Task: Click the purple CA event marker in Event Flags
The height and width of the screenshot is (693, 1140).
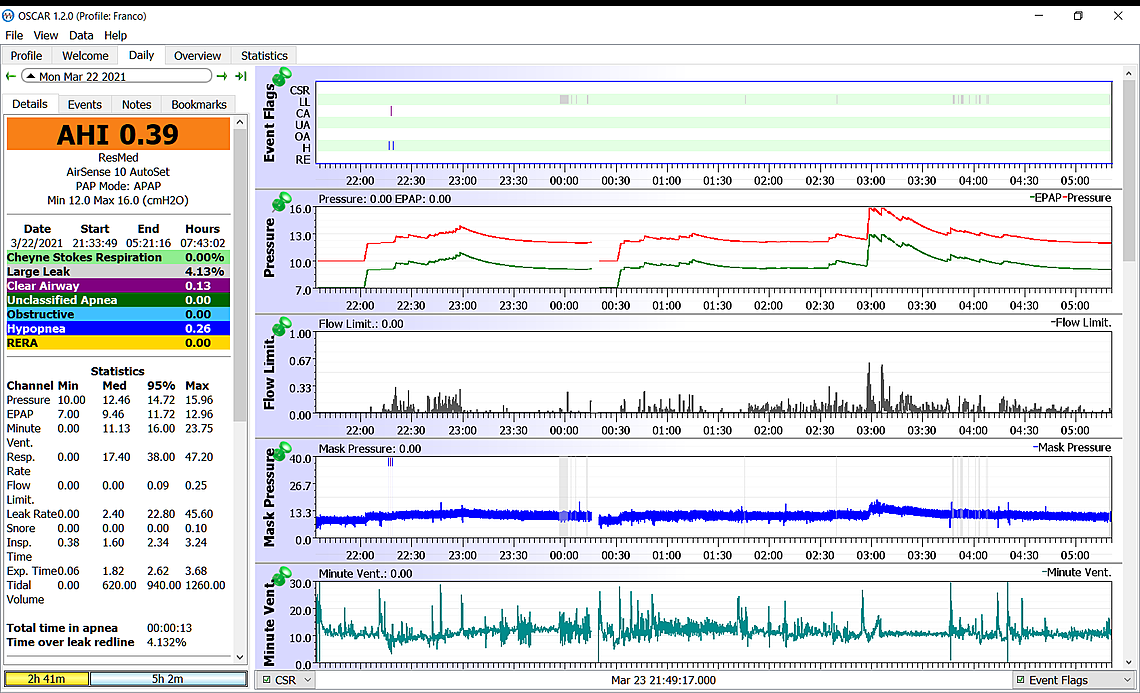Action: coord(391,111)
